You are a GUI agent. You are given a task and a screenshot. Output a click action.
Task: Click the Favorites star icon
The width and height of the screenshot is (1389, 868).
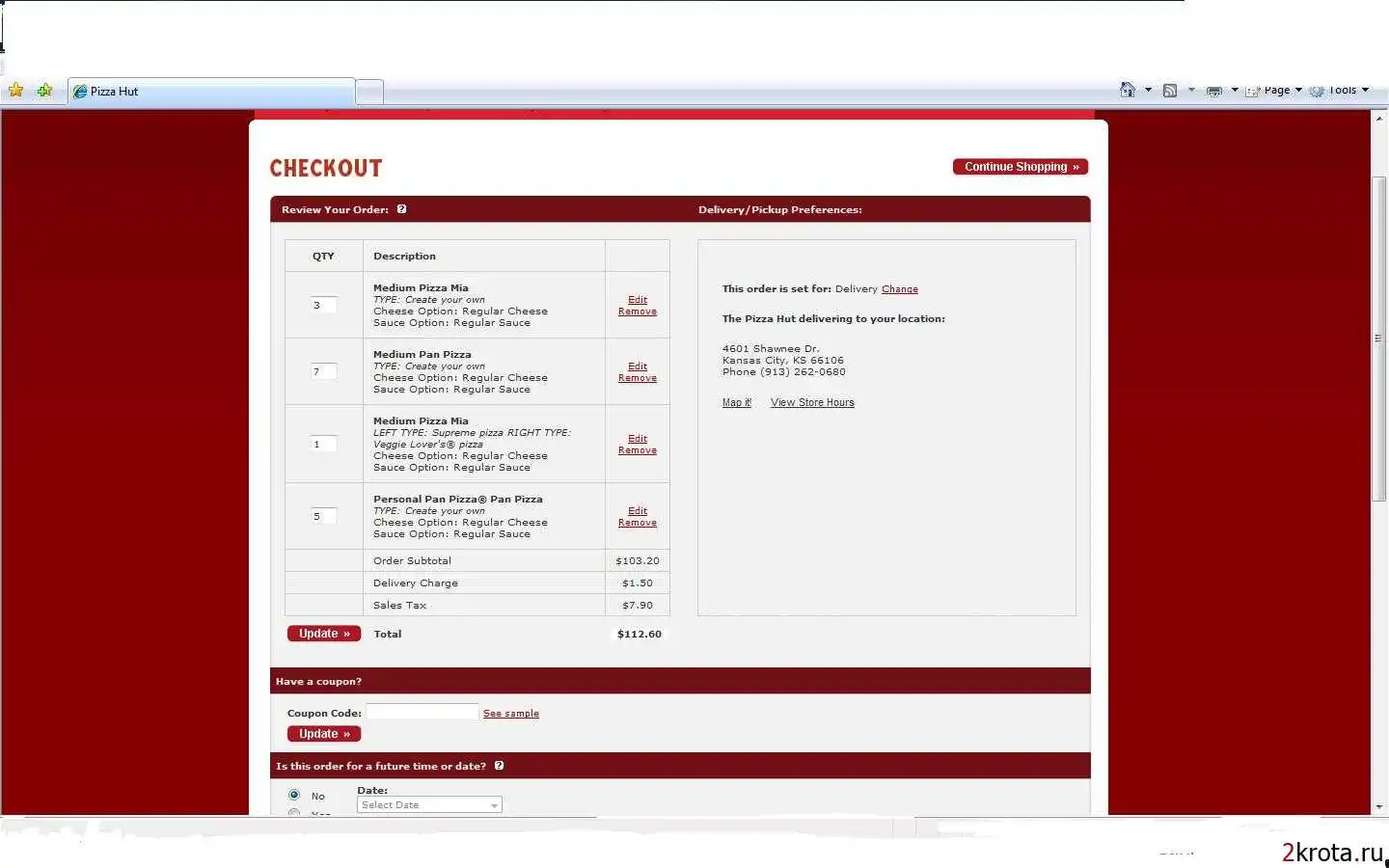tap(15, 91)
